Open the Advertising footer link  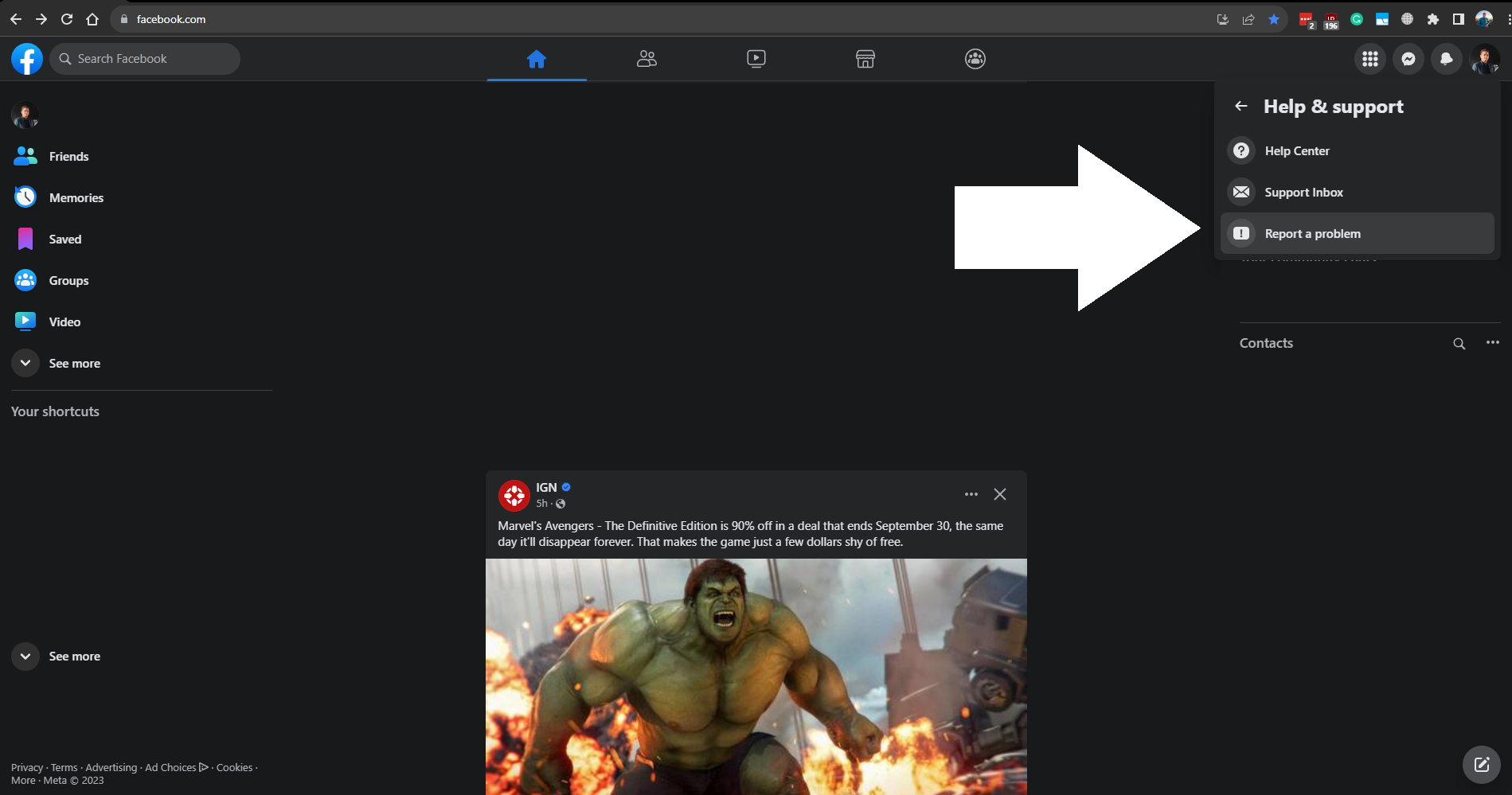[x=111, y=768]
